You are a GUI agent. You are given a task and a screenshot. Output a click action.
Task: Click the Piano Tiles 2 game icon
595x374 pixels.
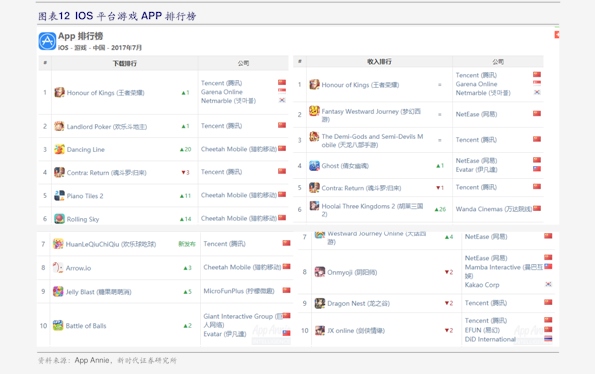[x=59, y=195]
